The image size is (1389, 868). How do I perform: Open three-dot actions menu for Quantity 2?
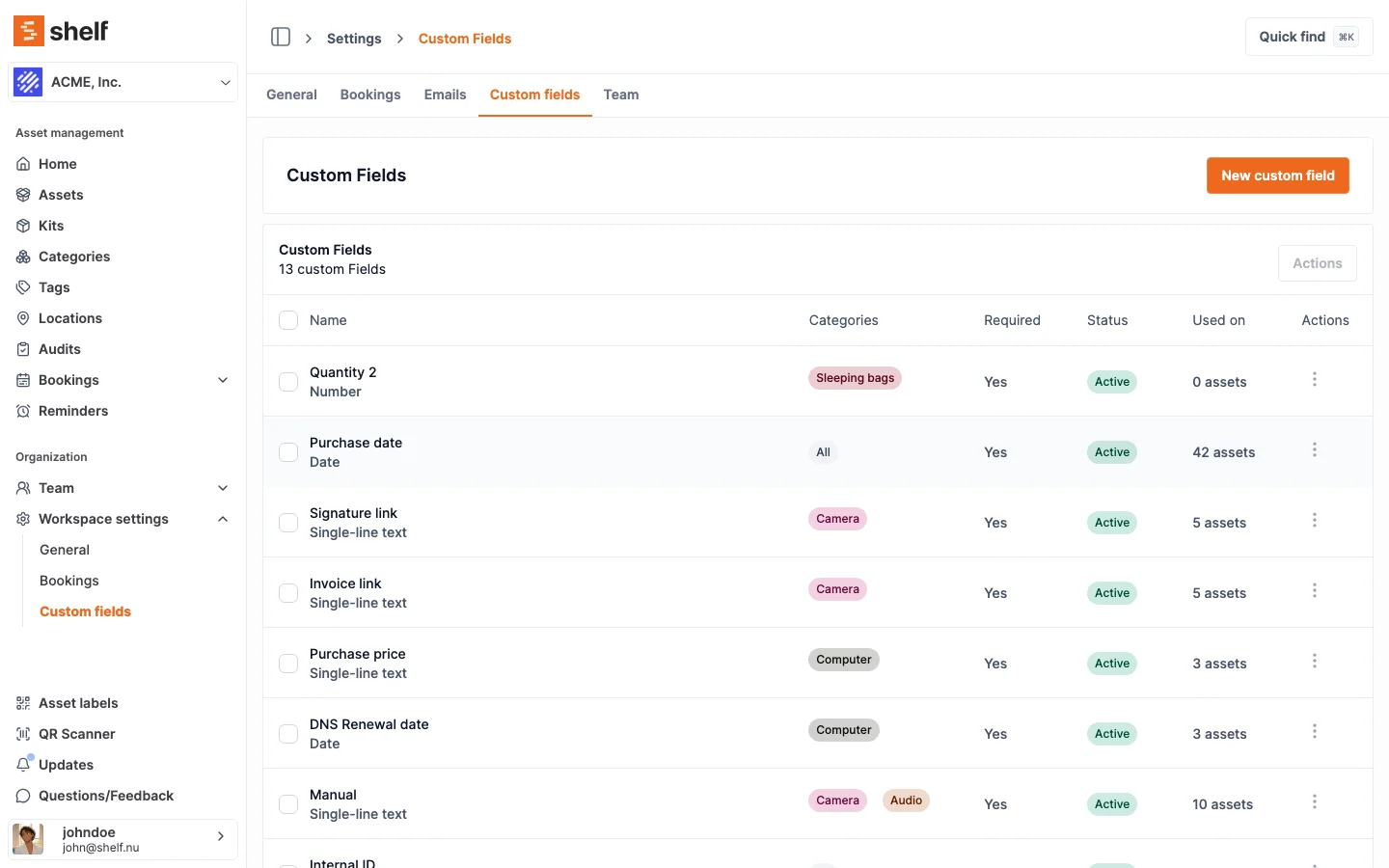click(1314, 380)
